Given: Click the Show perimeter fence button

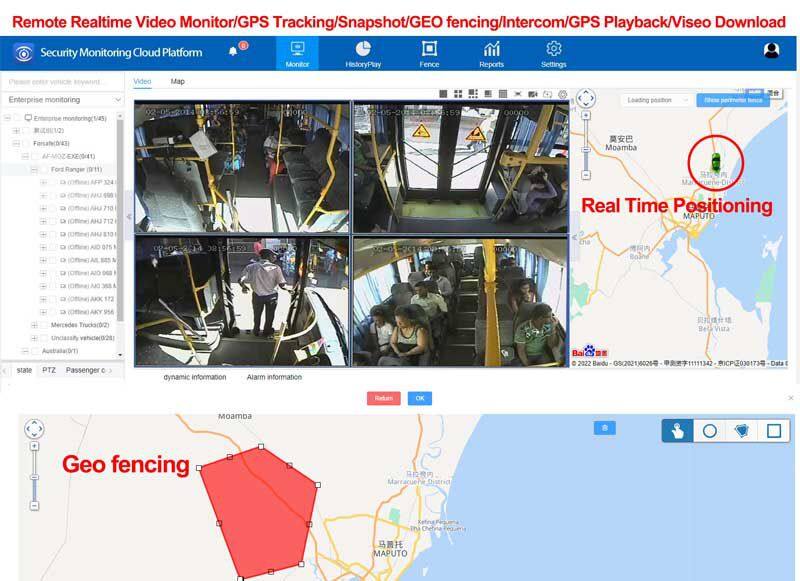Looking at the screenshot, I should pyautogui.click(x=733, y=100).
